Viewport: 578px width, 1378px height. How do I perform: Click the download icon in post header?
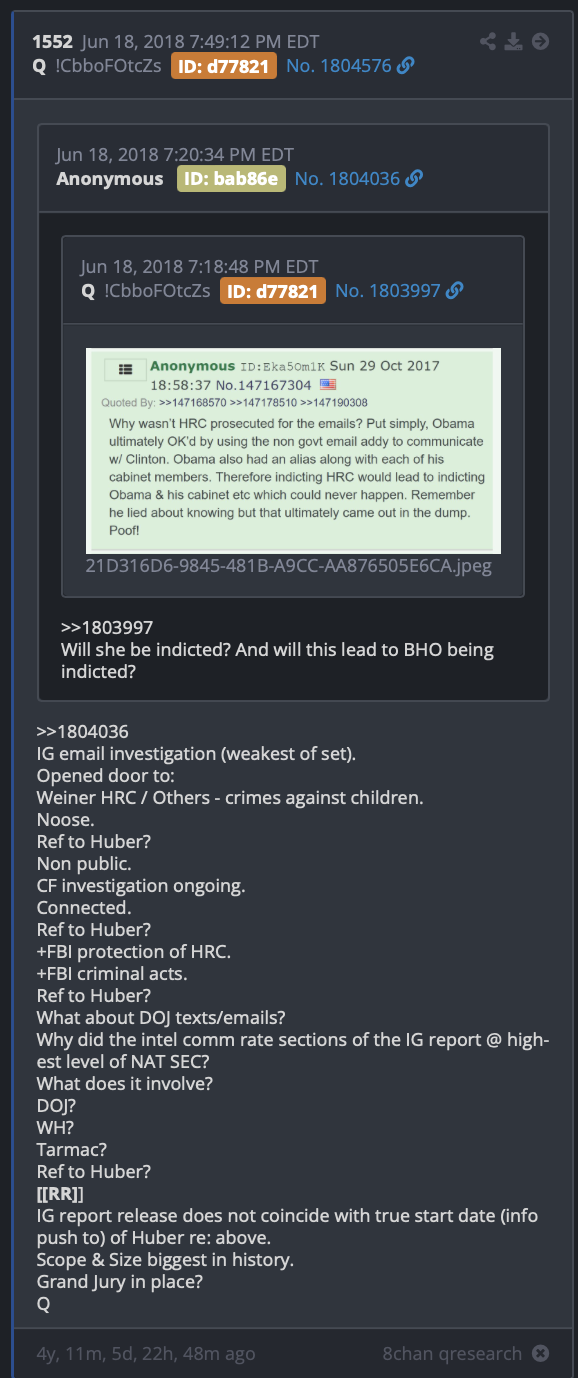coord(514,41)
